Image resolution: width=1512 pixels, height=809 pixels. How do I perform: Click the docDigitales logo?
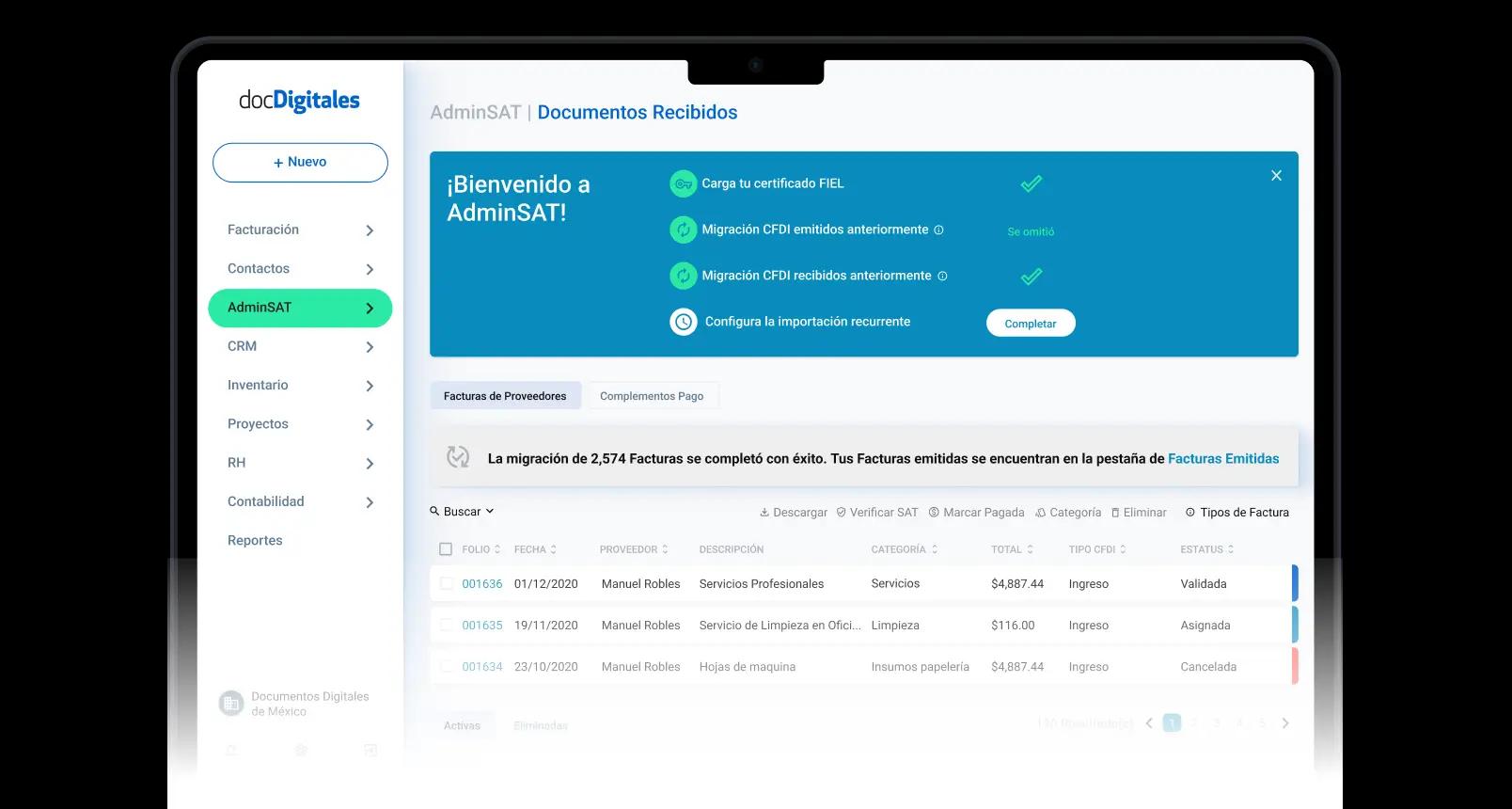(x=299, y=100)
